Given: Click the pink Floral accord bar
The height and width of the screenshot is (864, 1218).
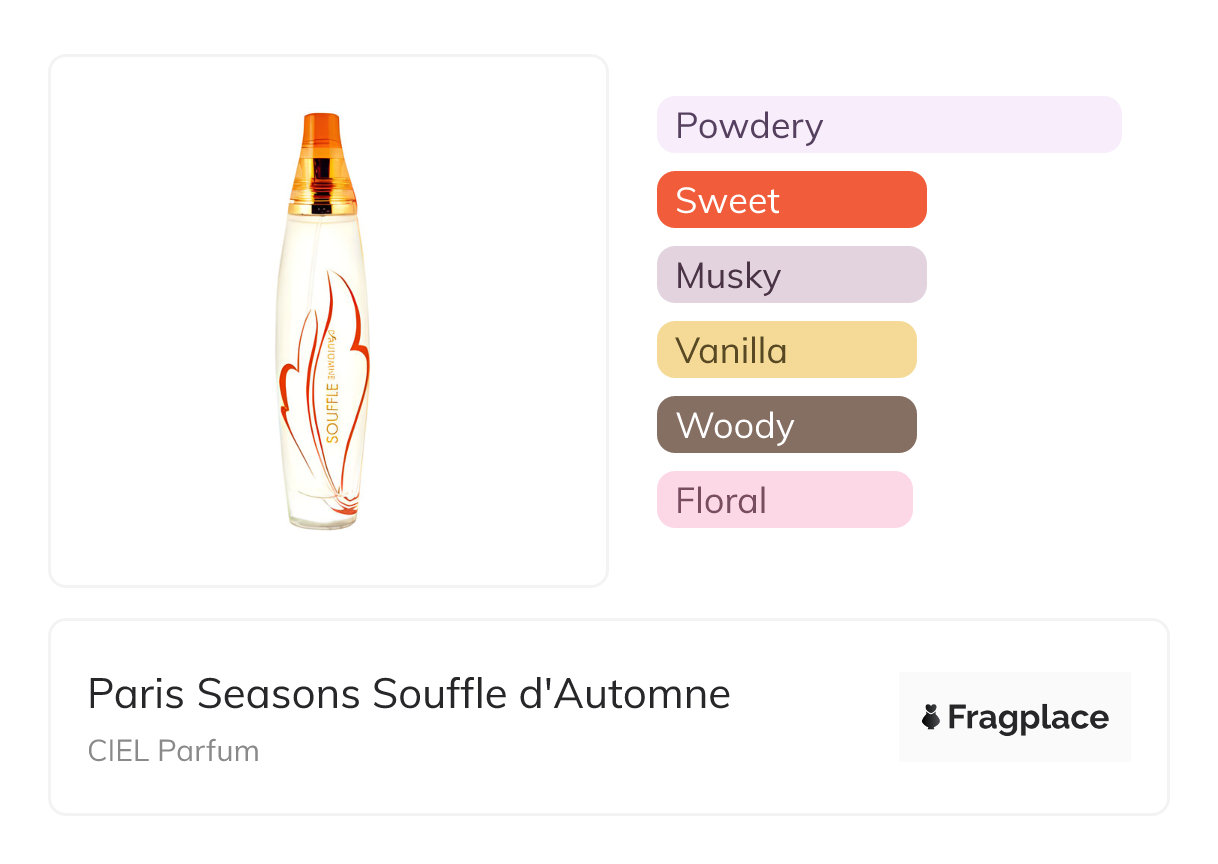Looking at the screenshot, I should tap(784, 500).
